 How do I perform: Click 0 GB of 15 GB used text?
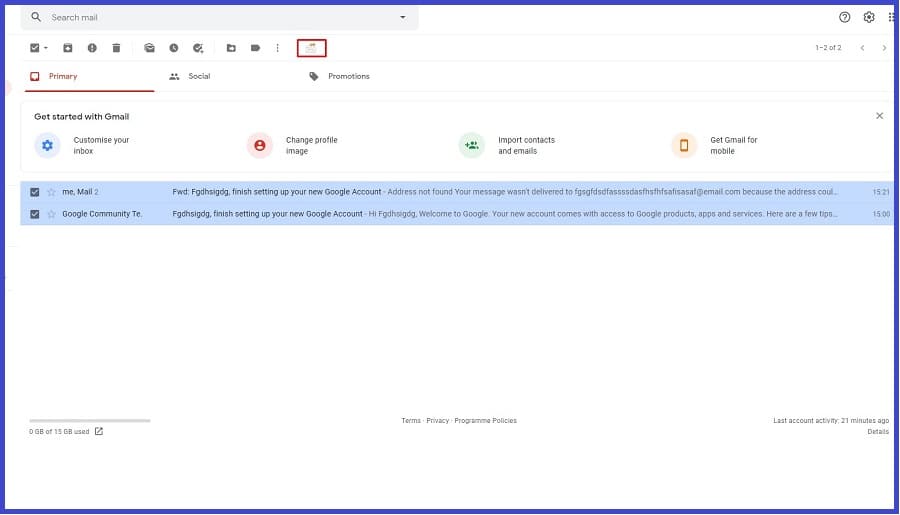coord(59,432)
